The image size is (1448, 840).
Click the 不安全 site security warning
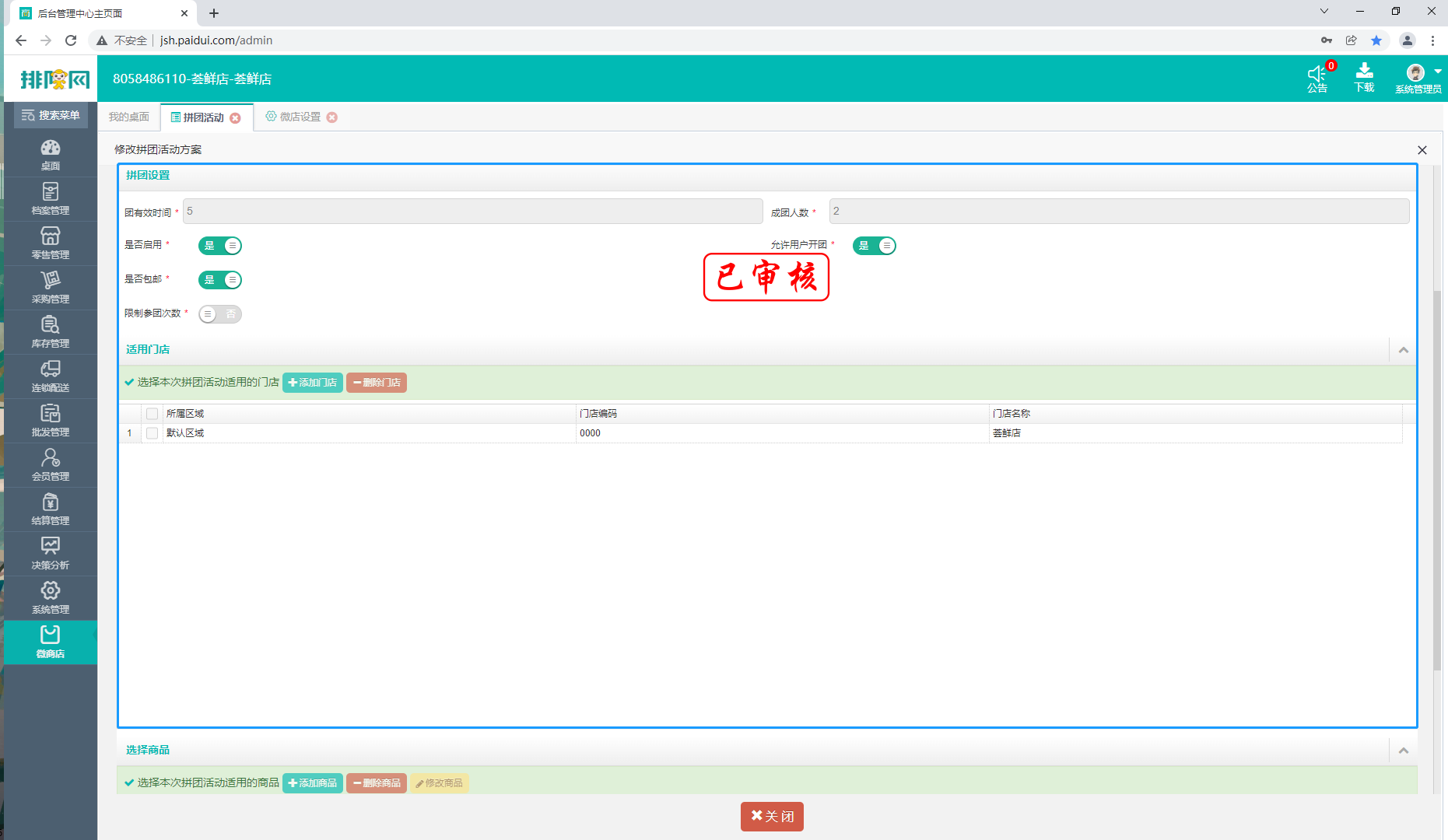(x=122, y=40)
